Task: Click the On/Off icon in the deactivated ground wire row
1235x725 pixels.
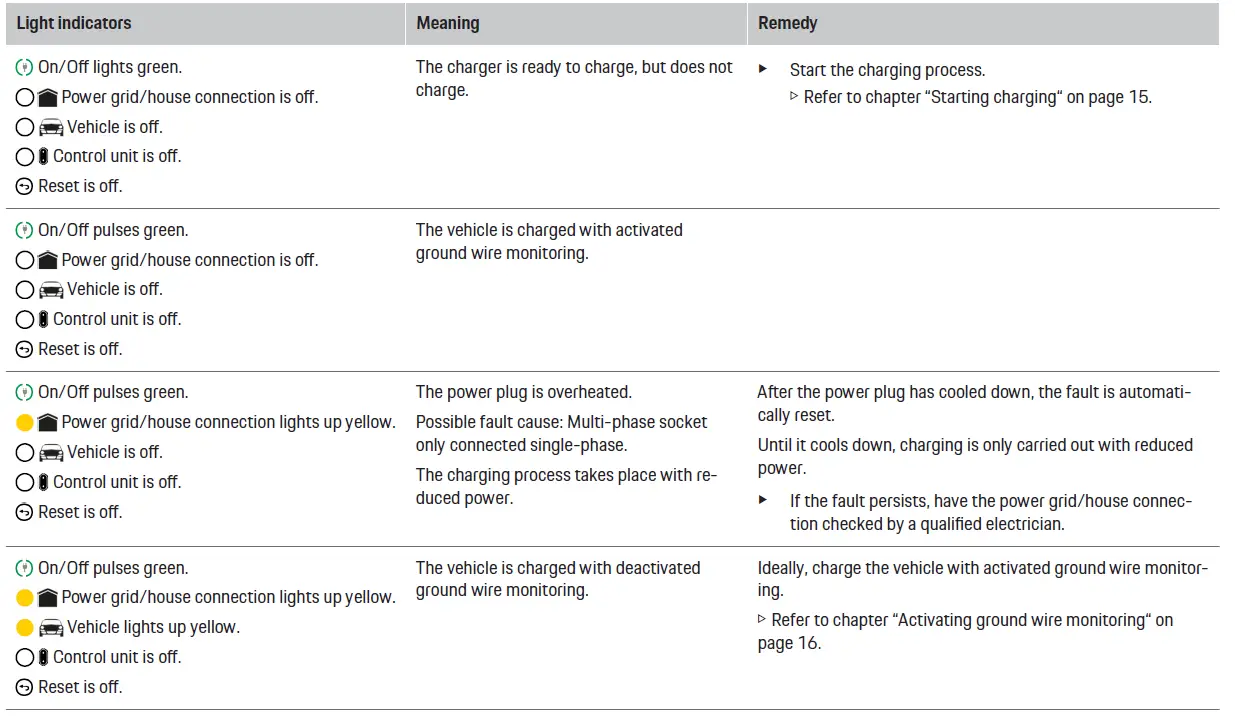Action: tap(25, 569)
